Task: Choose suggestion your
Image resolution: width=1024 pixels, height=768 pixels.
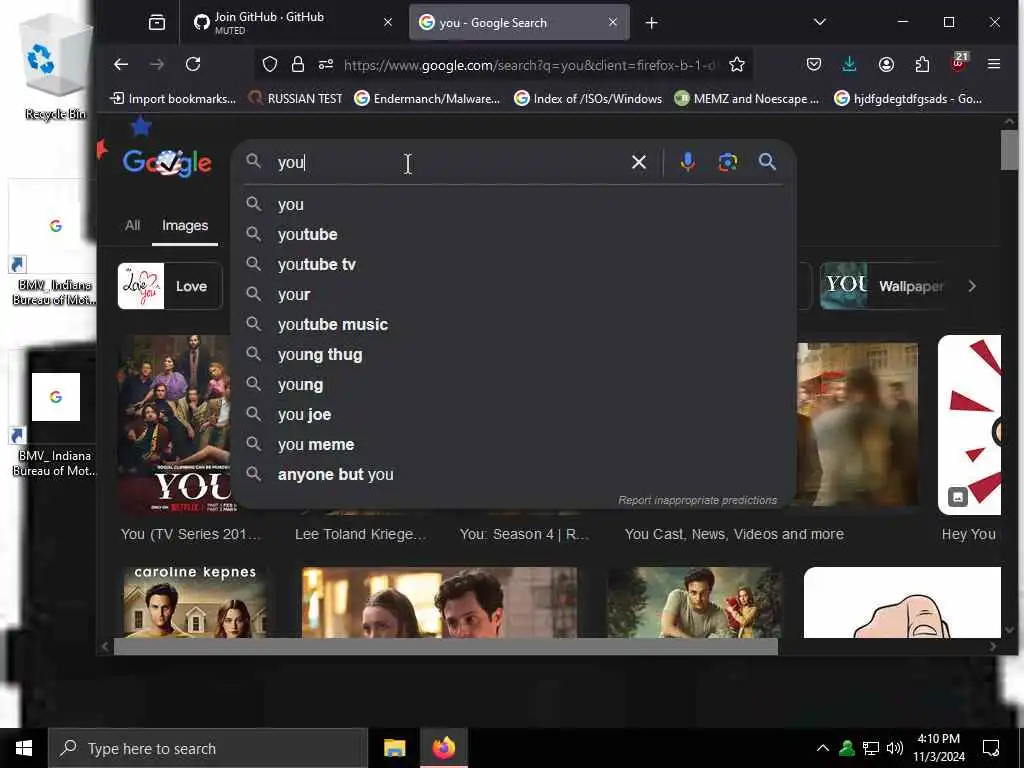Action: pyautogui.click(x=513, y=295)
